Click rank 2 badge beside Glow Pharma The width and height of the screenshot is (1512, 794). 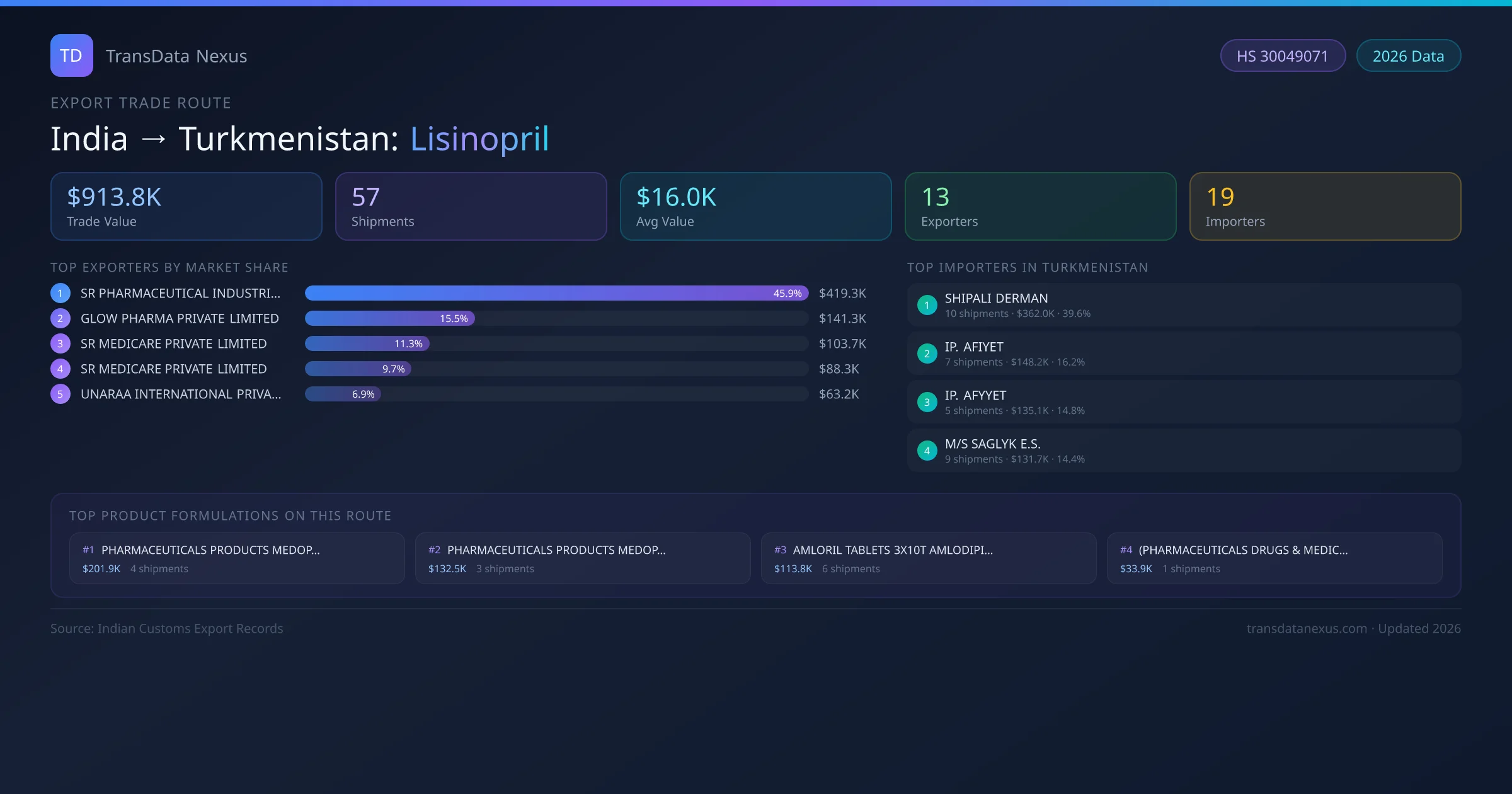[60, 318]
